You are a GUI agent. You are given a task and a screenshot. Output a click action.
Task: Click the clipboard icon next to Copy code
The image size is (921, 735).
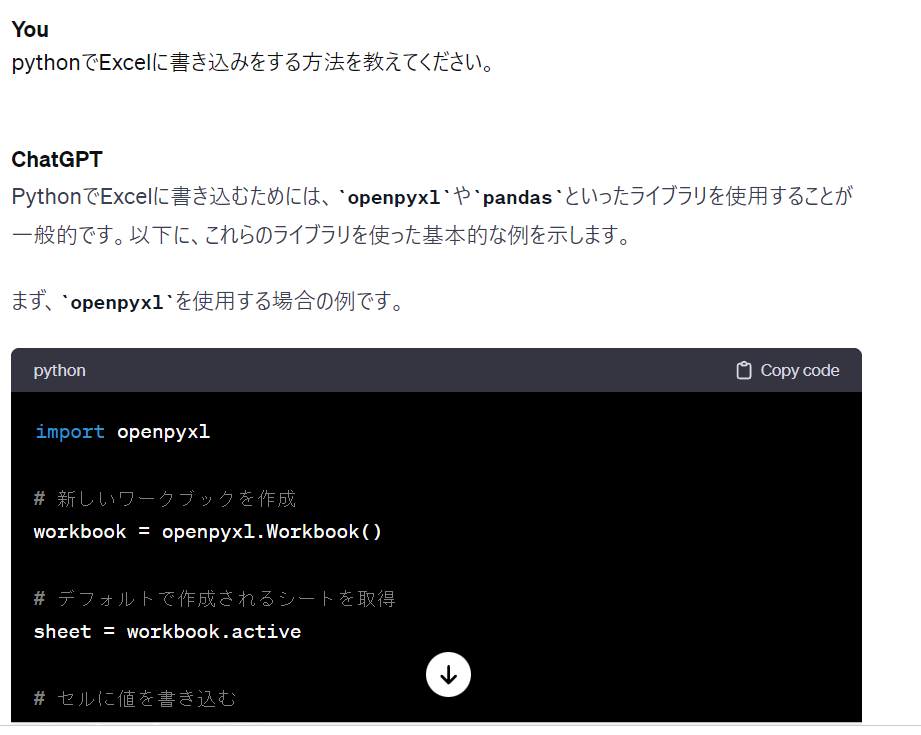(743, 370)
